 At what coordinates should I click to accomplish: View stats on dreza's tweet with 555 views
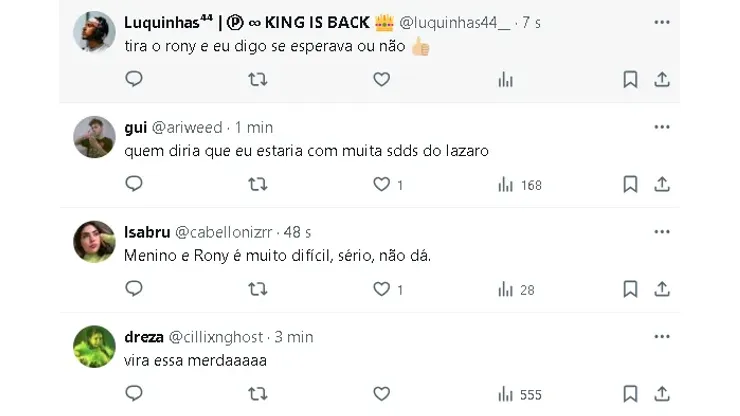click(519, 394)
